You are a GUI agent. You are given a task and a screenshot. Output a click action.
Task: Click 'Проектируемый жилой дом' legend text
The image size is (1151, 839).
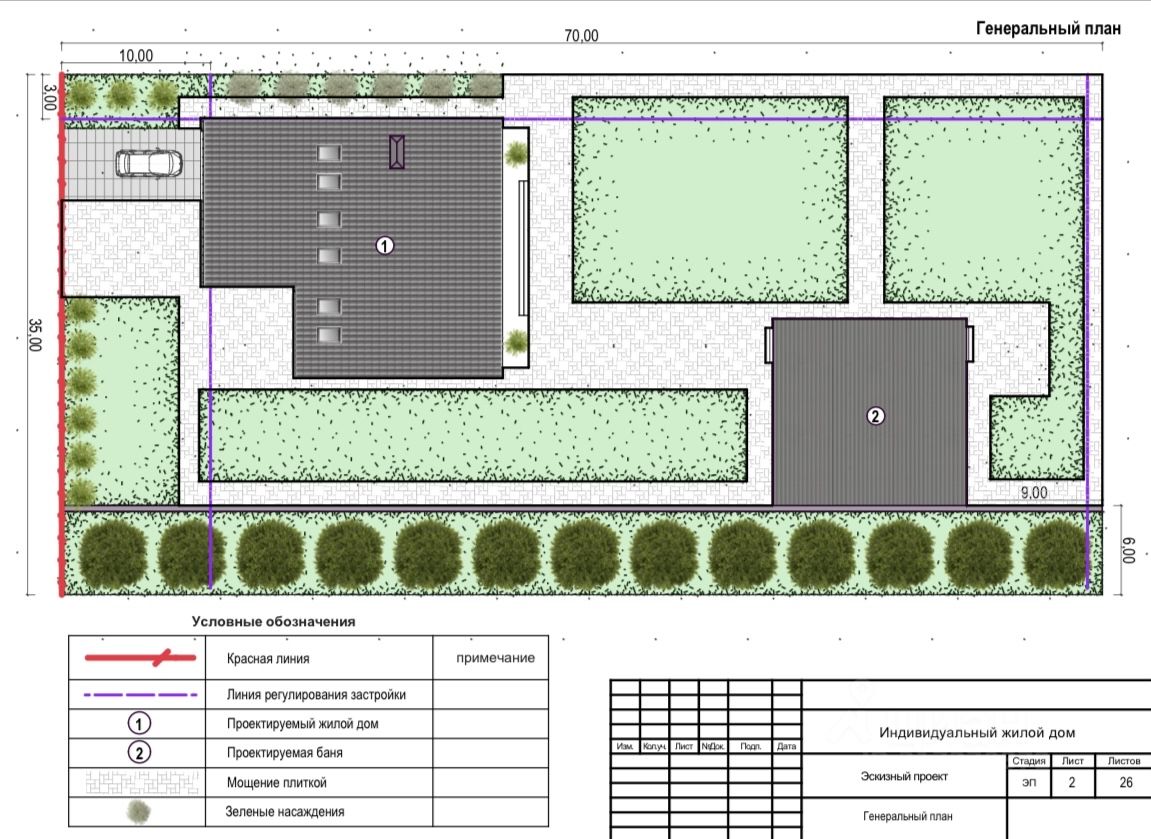[302, 724]
